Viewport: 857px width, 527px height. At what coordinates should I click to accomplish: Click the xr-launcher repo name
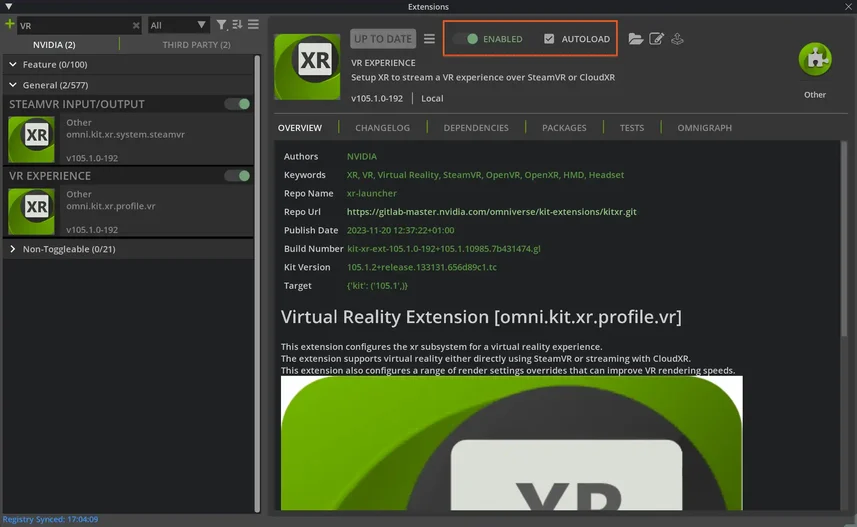tap(372, 194)
